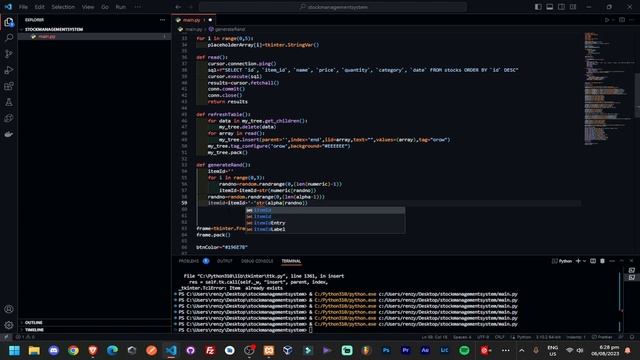Screen dimensions: 640x360
Task: Open the Run and Debug view
Action: (9, 70)
